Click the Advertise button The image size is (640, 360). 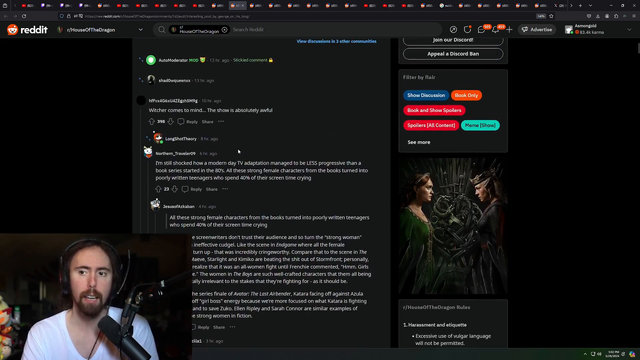[x=537, y=30]
